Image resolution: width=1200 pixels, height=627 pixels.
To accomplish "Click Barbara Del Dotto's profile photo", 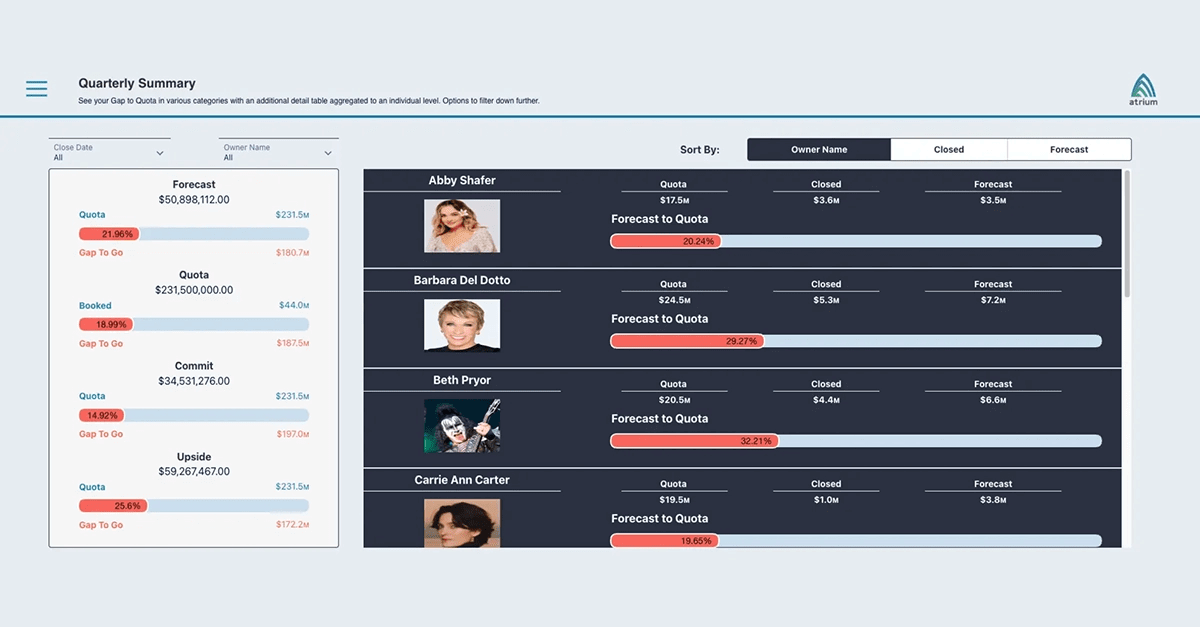I will pyautogui.click(x=462, y=325).
